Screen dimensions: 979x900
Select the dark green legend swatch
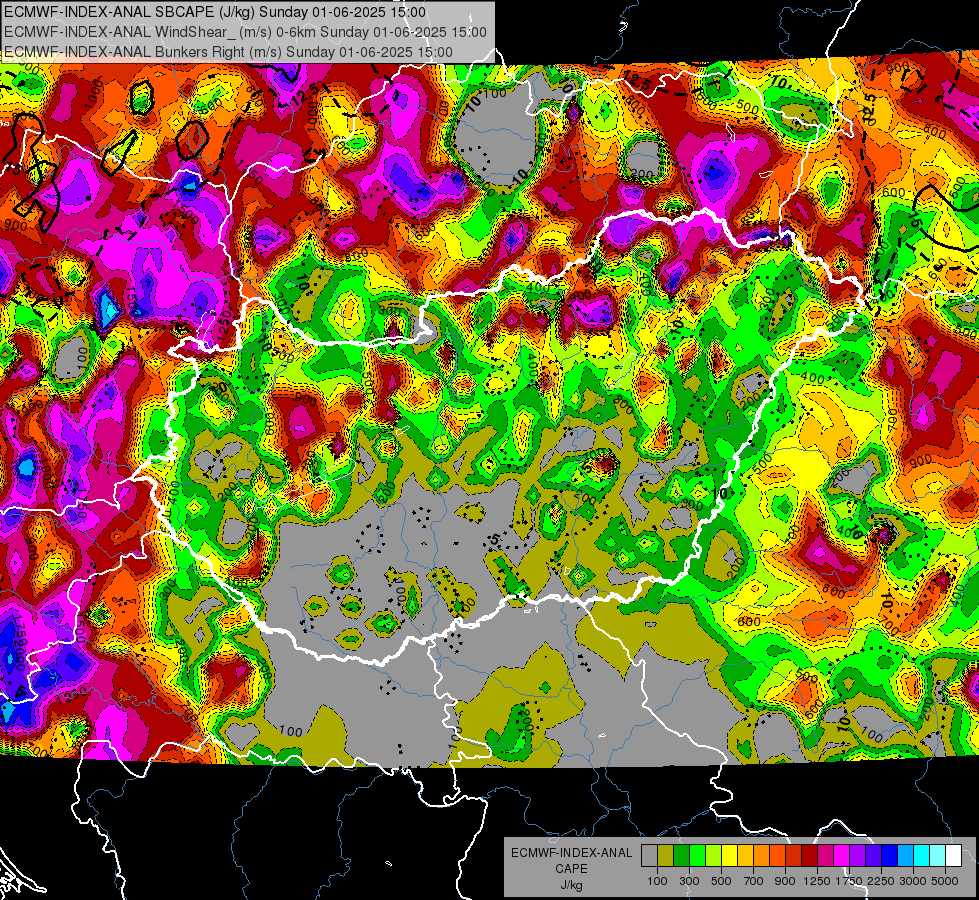pos(681,855)
